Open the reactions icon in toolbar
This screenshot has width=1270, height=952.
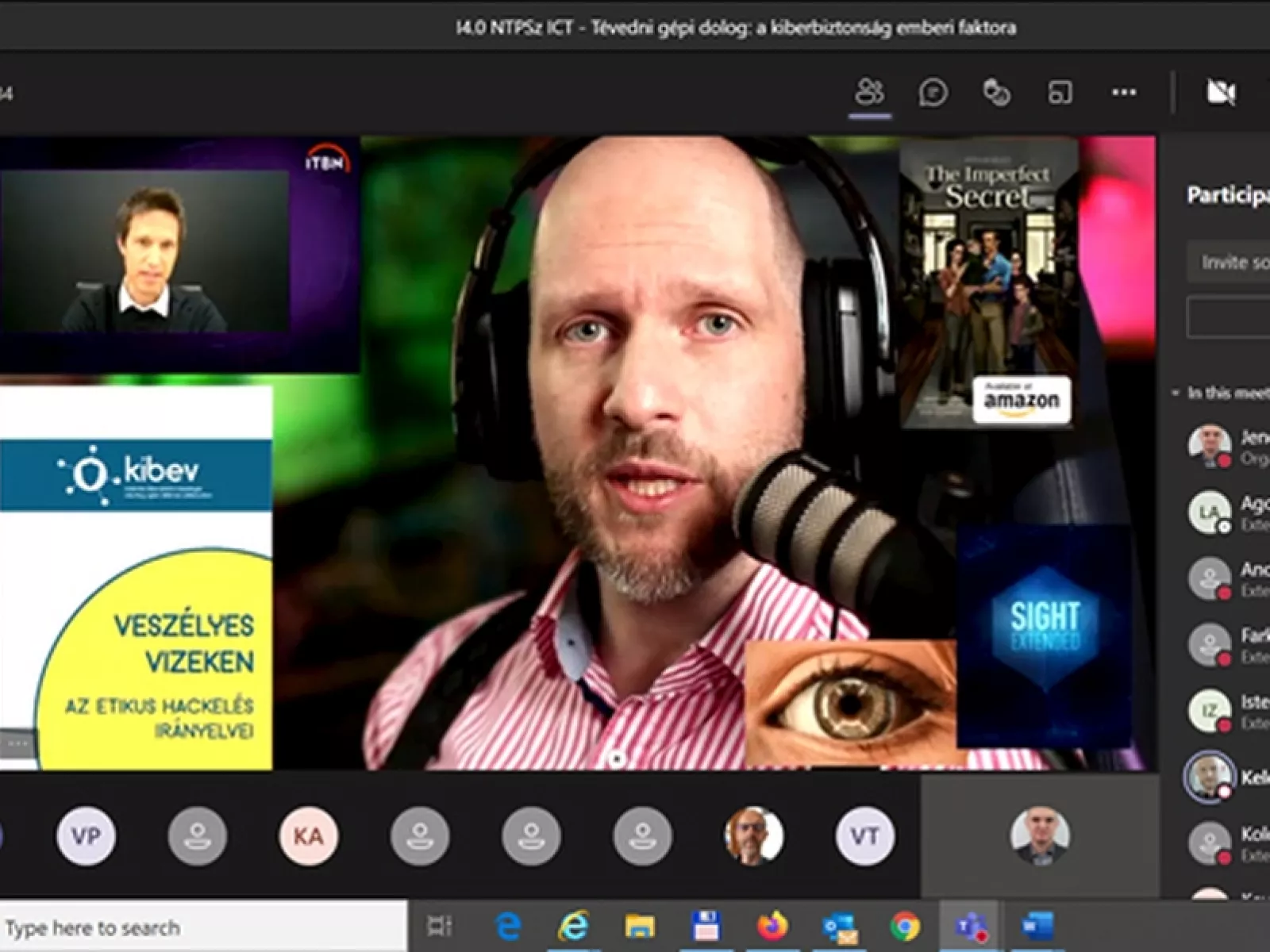point(996,93)
